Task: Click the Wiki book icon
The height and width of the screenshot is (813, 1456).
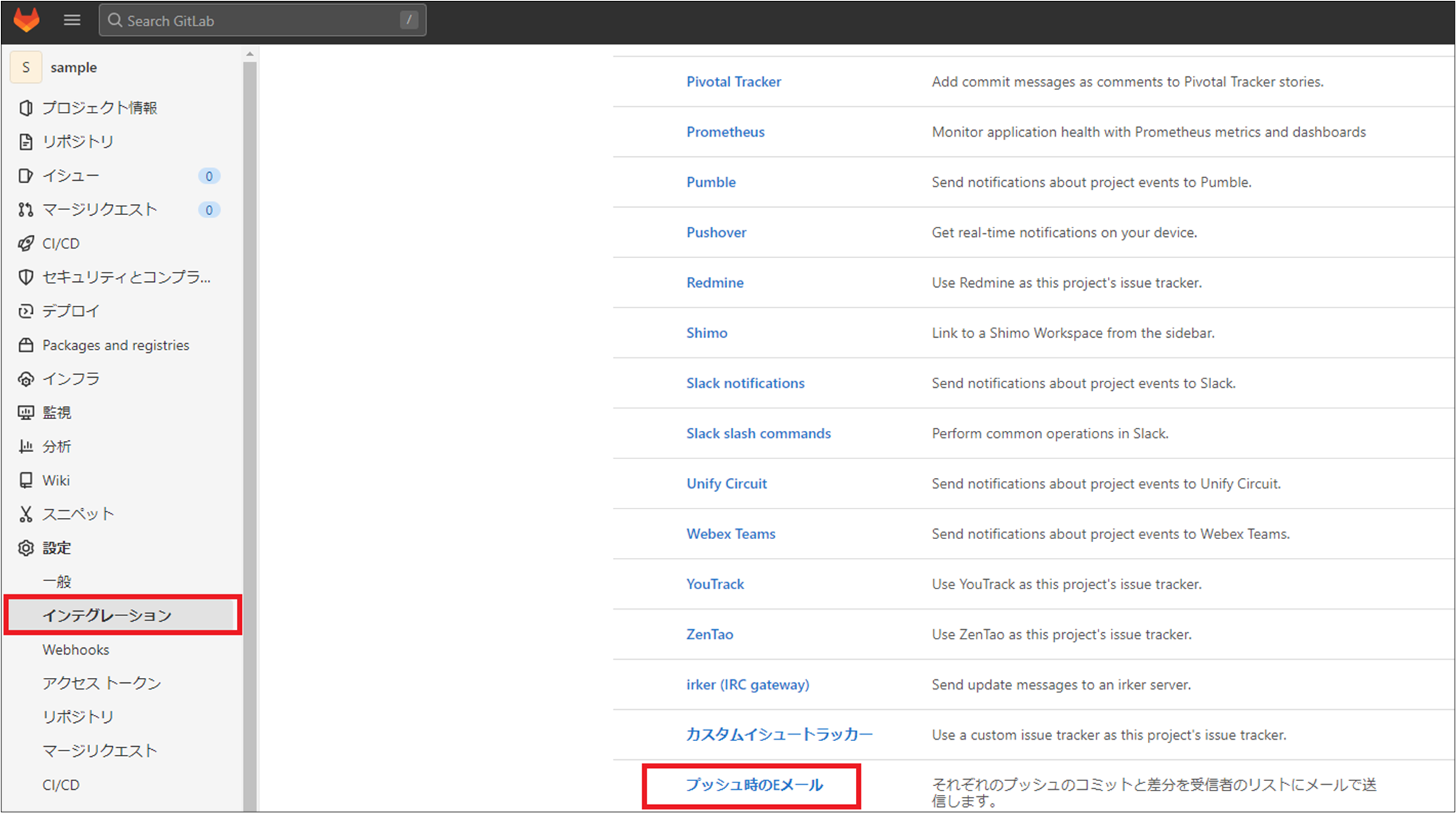Action: click(26, 480)
